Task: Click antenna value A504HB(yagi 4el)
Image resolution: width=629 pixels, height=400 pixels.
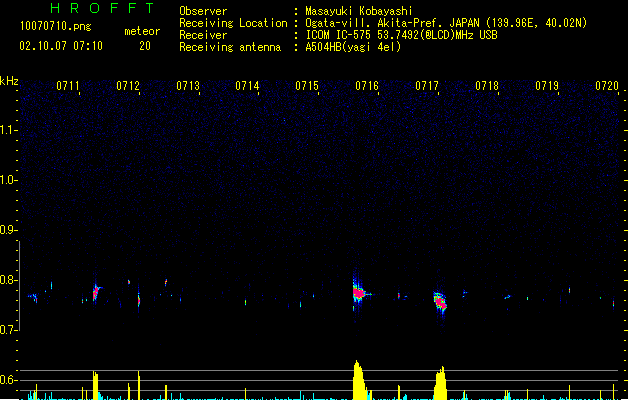Action: 353,47
